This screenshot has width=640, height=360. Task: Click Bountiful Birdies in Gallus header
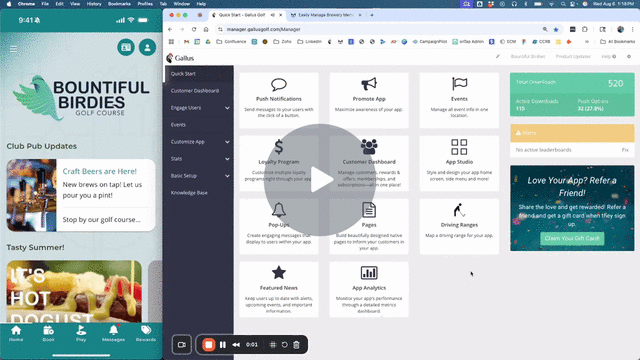tap(528, 56)
